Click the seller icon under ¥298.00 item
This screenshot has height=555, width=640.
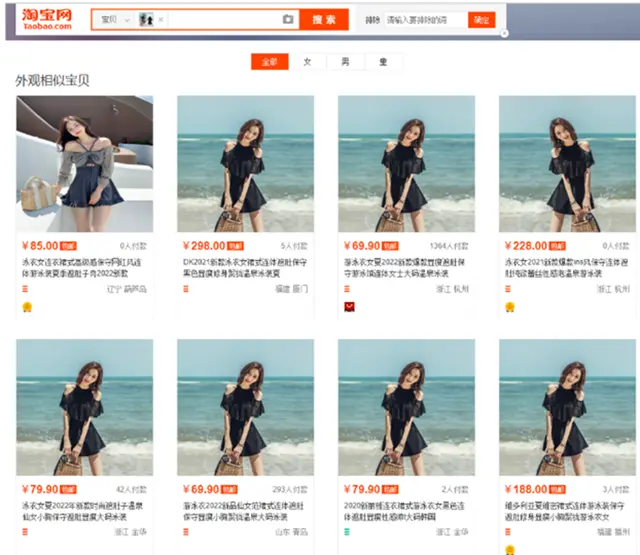pyautogui.click(x=186, y=289)
